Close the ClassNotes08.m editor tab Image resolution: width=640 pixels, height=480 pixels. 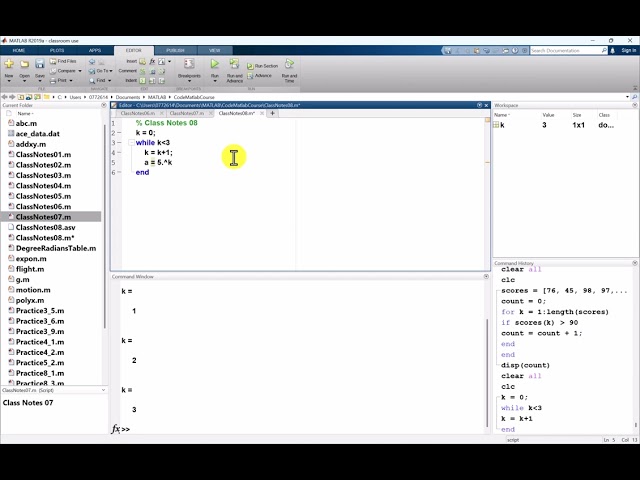(x=262, y=113)
